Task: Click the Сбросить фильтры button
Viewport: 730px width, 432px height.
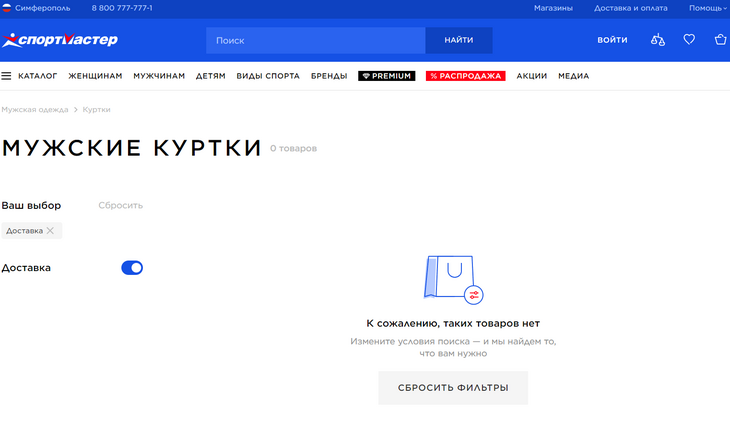Action: 452,388
